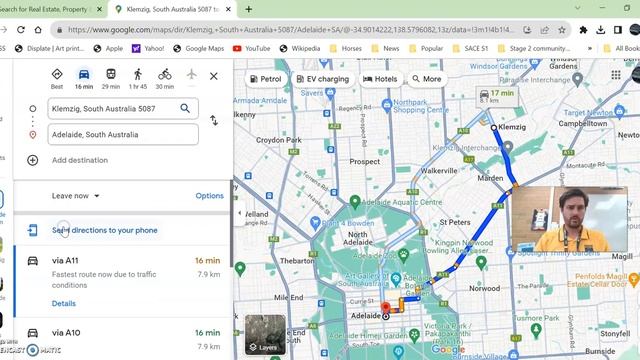Bookmark this page with the star

pos(562,30)
